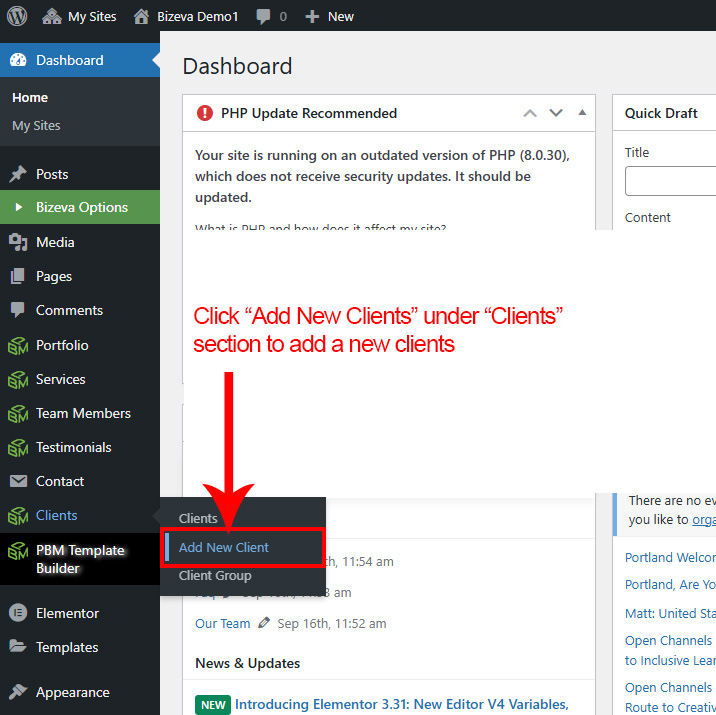This screenshot has width=716, height=715.
Task: Move PHP Update panel up
Action: (x=530, y=113)
